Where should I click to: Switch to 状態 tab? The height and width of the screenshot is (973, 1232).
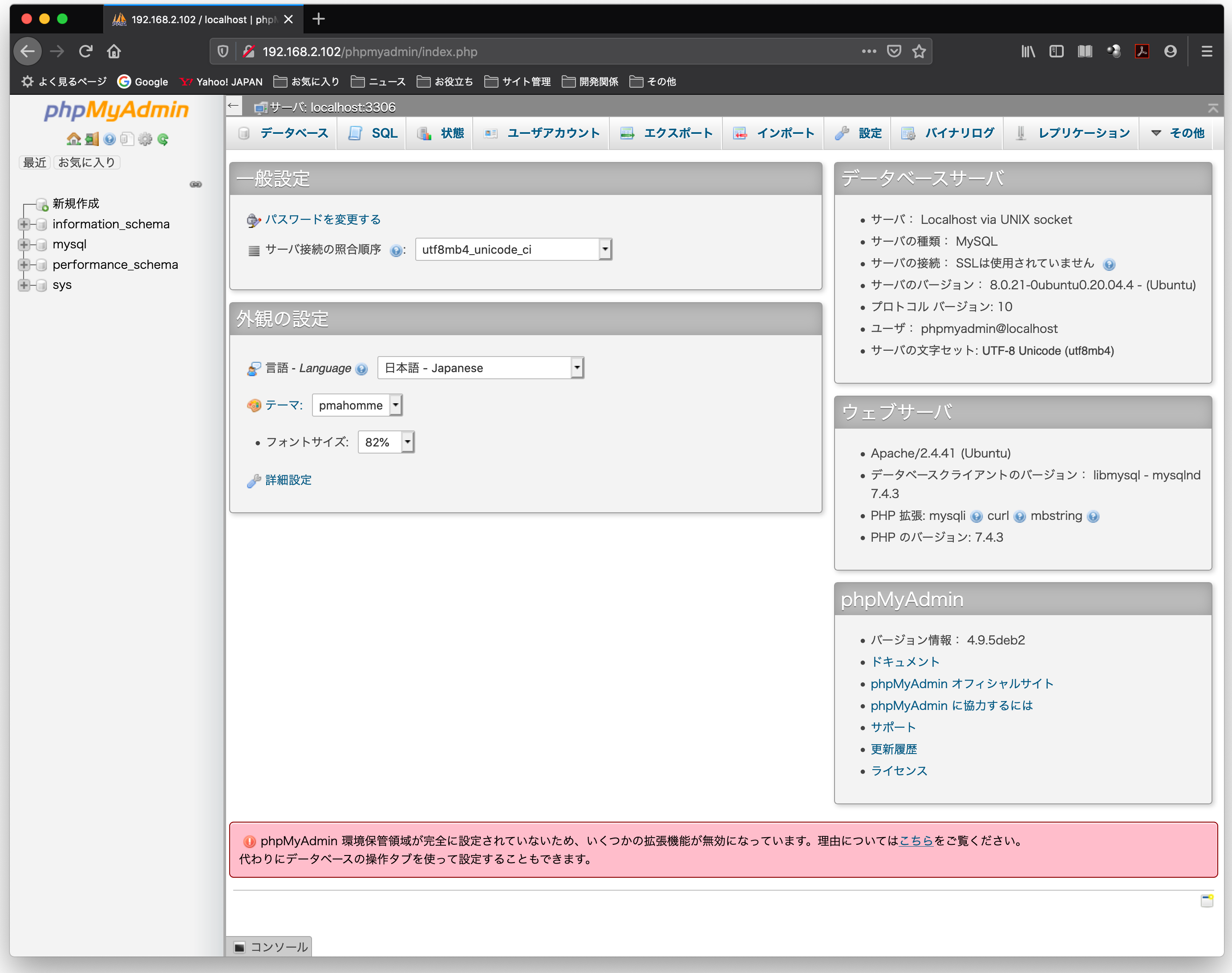coord(440,133)
